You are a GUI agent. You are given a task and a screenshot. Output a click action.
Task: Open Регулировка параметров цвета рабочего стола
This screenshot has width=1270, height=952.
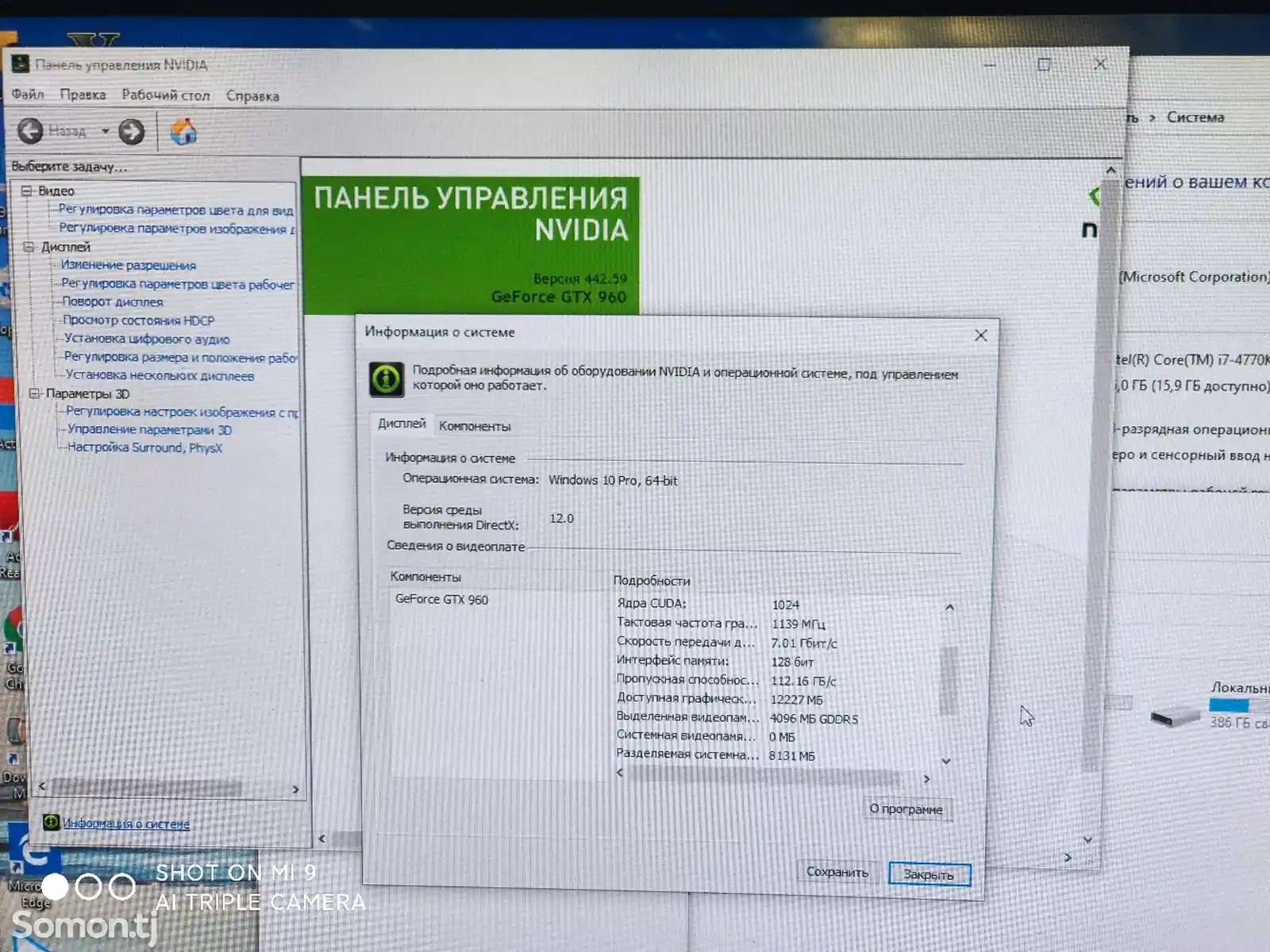(x=178, y=284)
